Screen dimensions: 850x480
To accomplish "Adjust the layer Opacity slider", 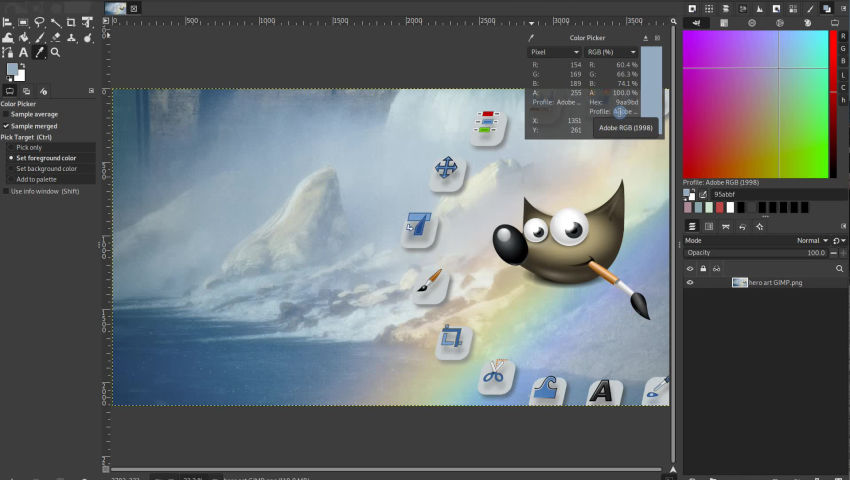I will (756, 253).
